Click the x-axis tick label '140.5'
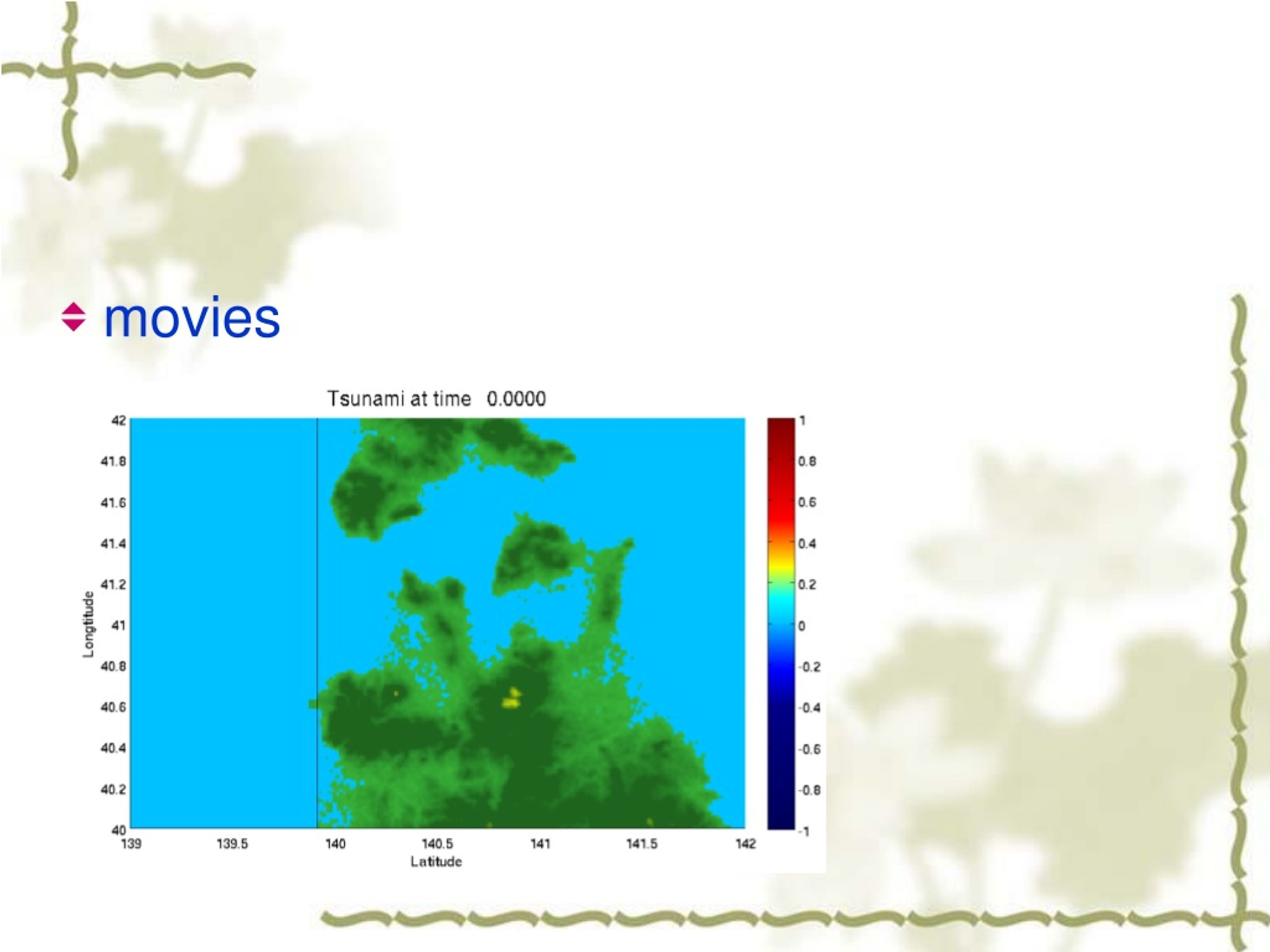 [437, 844]
